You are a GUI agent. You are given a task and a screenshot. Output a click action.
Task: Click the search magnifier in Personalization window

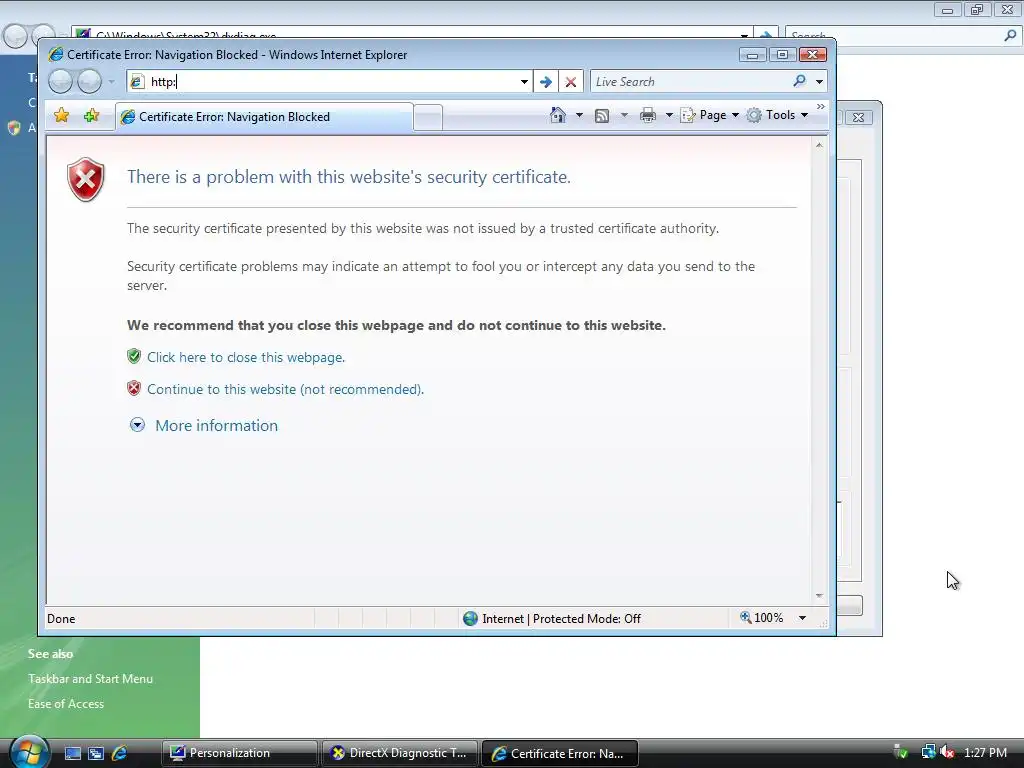pyautogui.click(x=1010, y=36)
